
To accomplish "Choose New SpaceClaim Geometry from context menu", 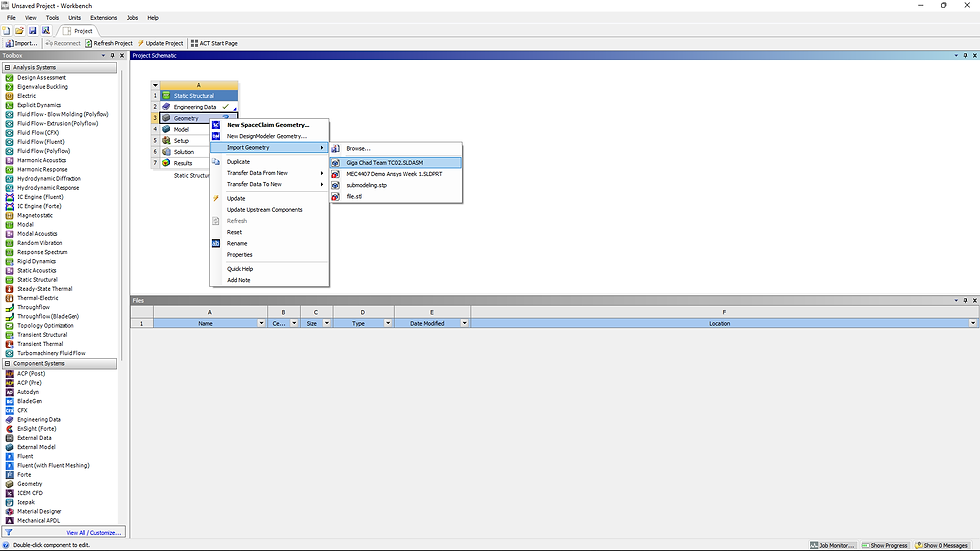I will coord(269,125).
